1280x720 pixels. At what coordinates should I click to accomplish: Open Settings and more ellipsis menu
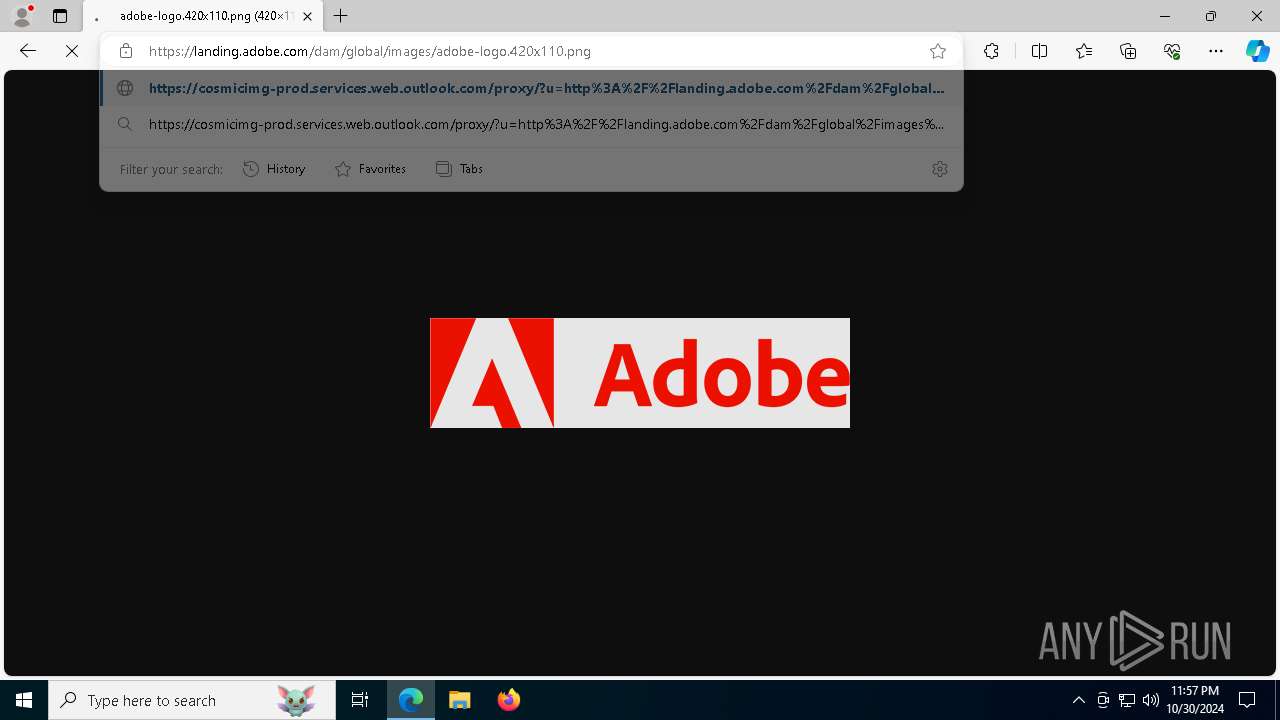point(1216,51)
